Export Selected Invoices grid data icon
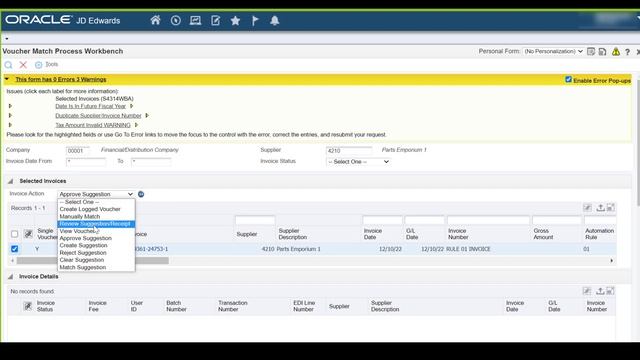 [x=600, y=208]
